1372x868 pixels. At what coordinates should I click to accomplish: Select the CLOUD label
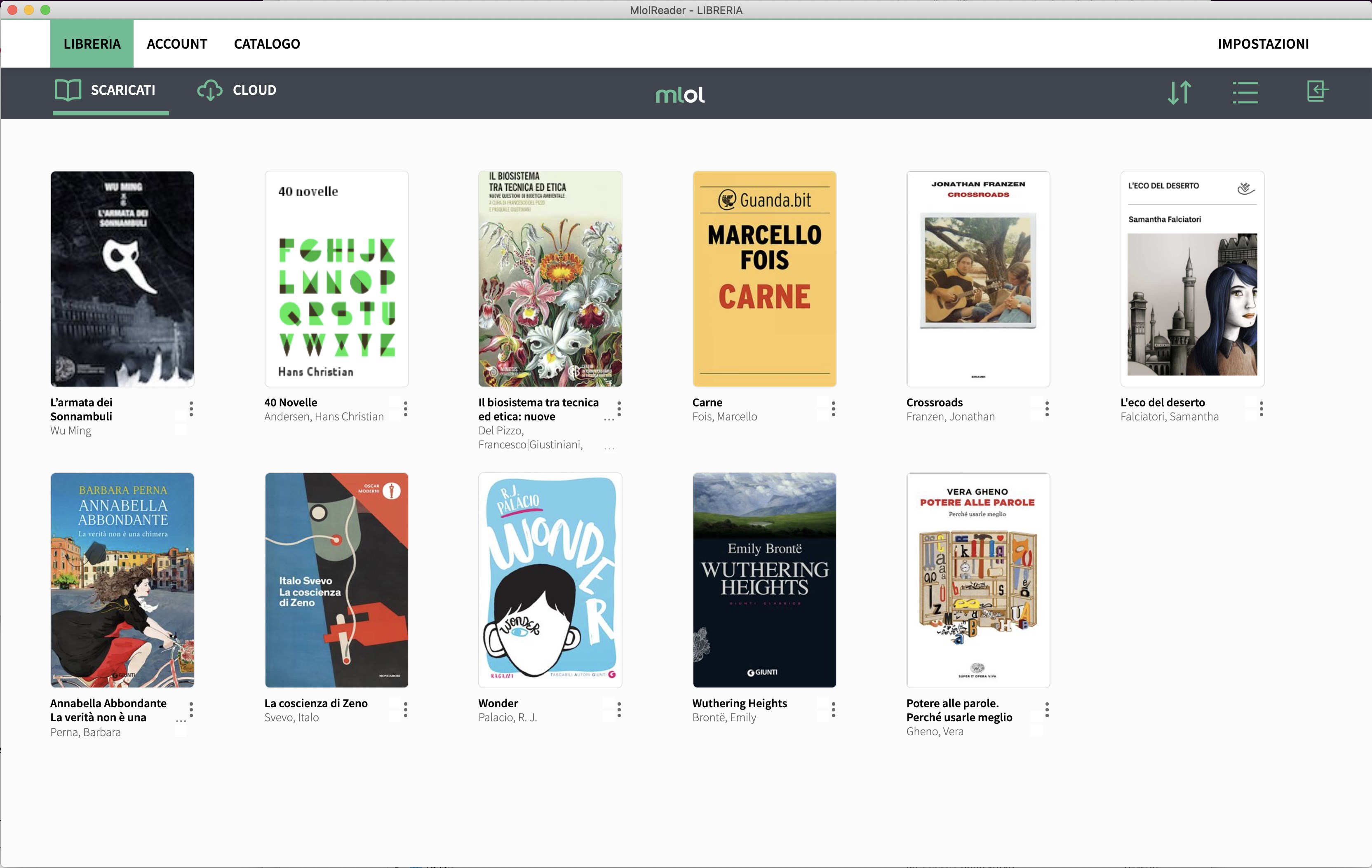click(x=254, y=90)
